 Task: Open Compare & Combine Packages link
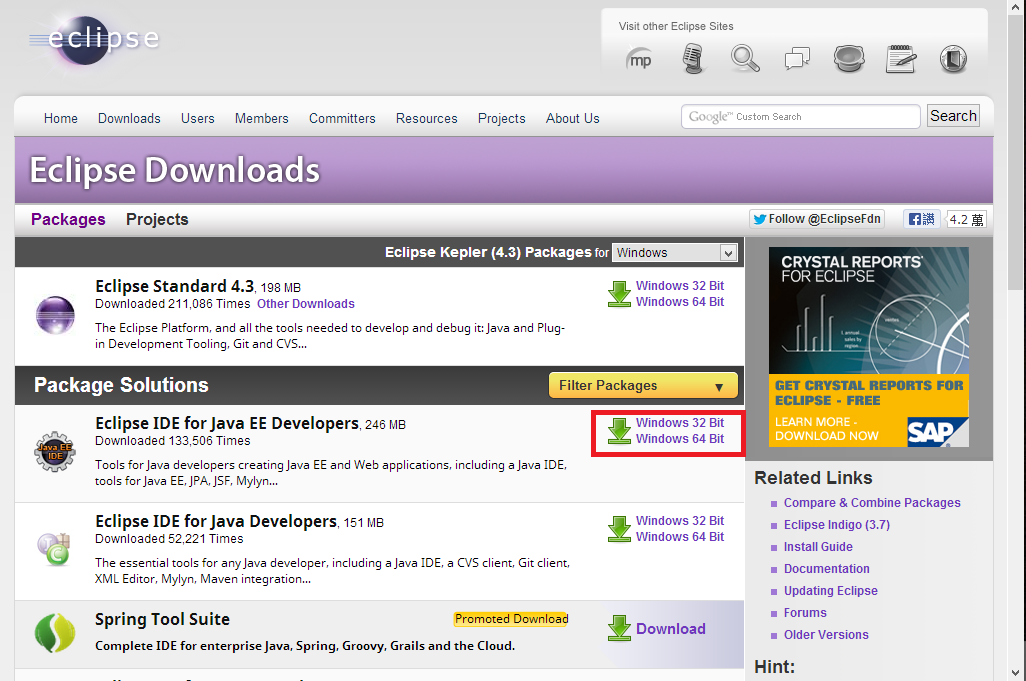pyautogui.click(x=872, y=503)
